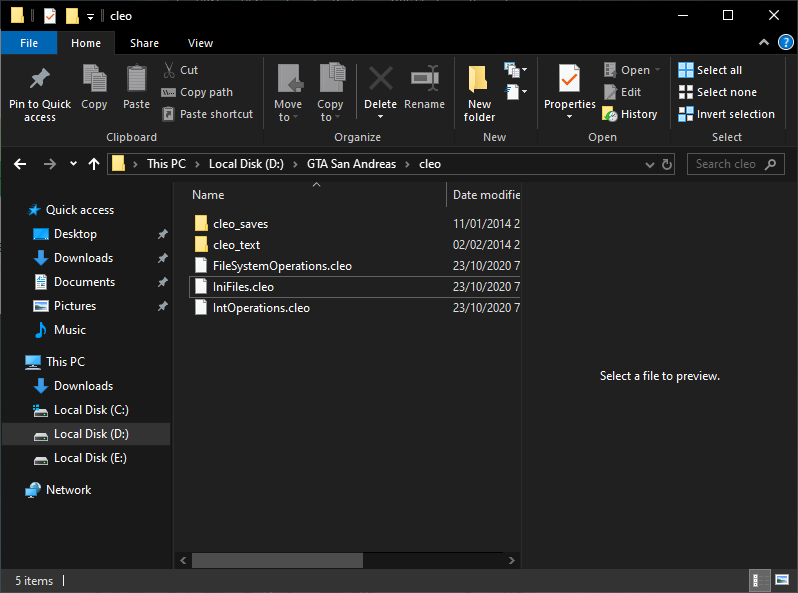Click Paste shortcut in the ribbon
798x593 pixels.
click(207, 114)
